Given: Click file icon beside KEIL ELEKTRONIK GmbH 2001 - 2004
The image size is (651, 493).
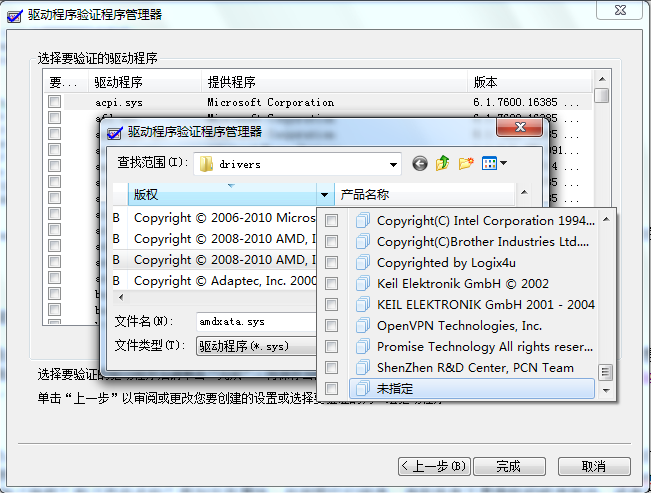Looking at the screenshot, I should (362, 304).
